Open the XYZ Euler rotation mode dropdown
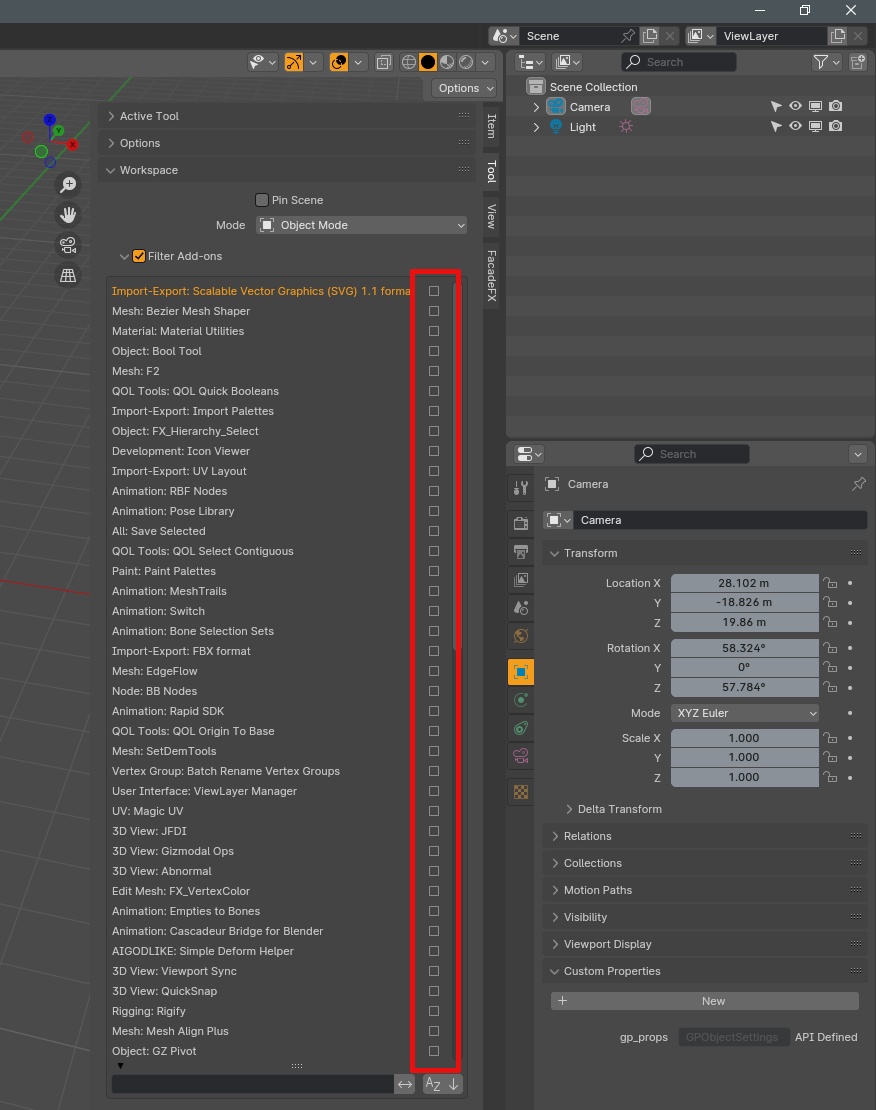 [x=745, y=713]
